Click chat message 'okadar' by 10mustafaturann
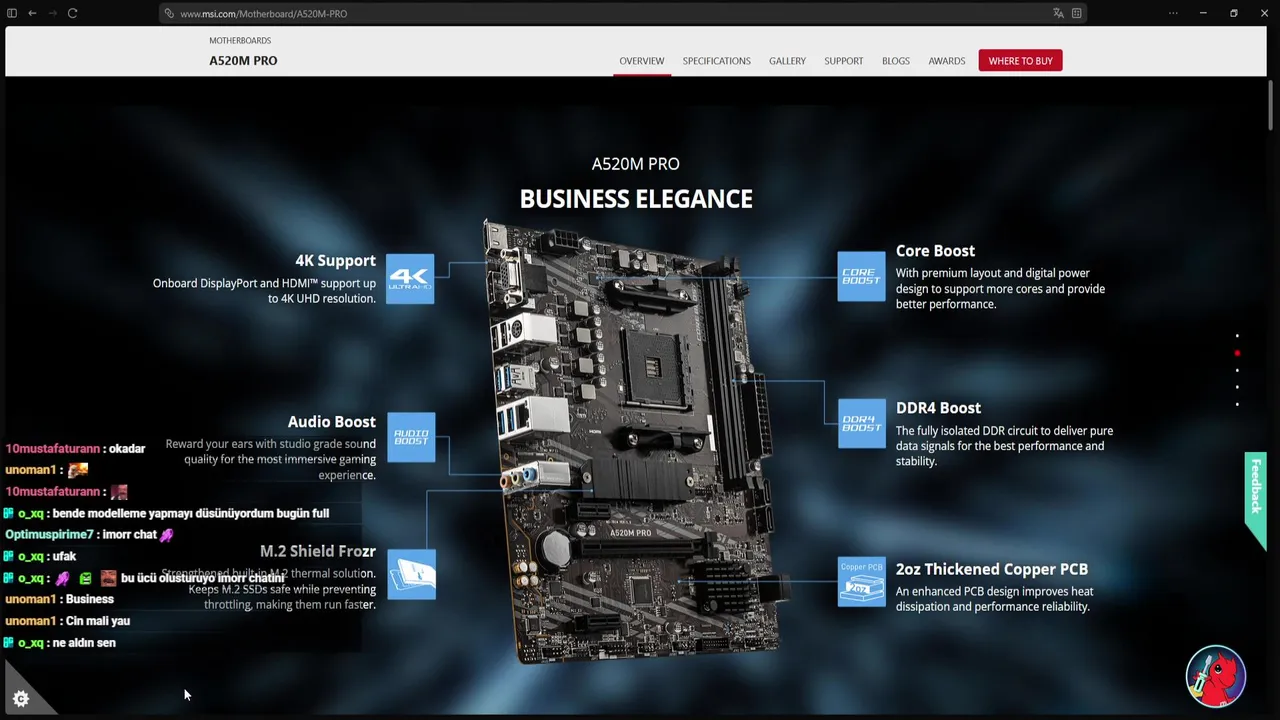Viewport: 1280px width, 720px height. tap(127, 449)
